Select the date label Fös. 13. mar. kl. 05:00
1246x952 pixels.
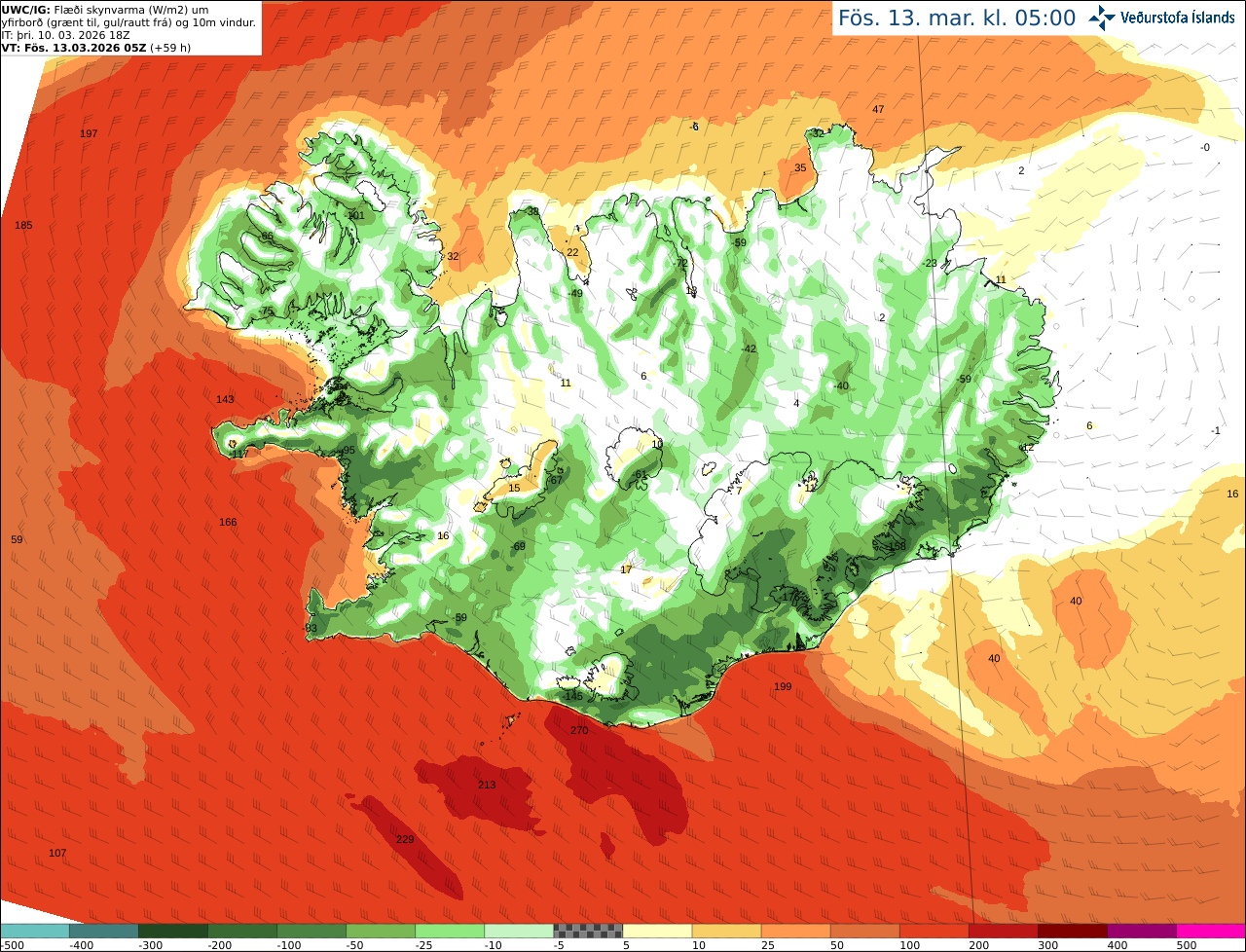tap(957, 18)
